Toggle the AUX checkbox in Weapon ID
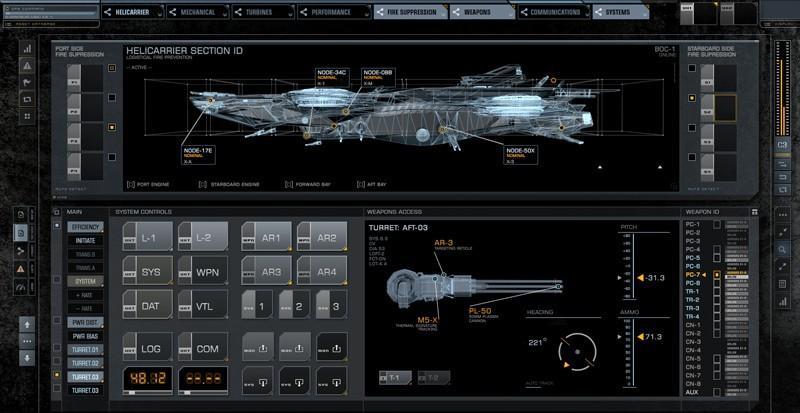This screenshot has height=413, width=800. [x=717, y=392]
